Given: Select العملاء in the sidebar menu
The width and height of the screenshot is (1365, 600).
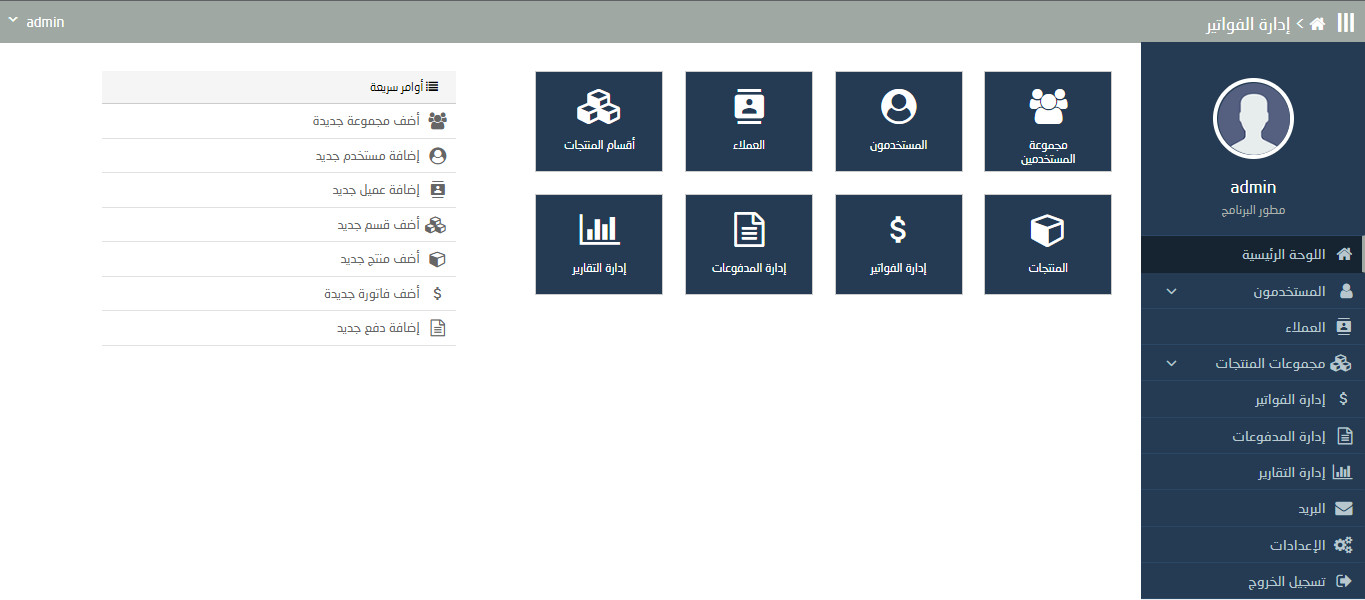Looking at the screenshot, I should (1252, 327).
